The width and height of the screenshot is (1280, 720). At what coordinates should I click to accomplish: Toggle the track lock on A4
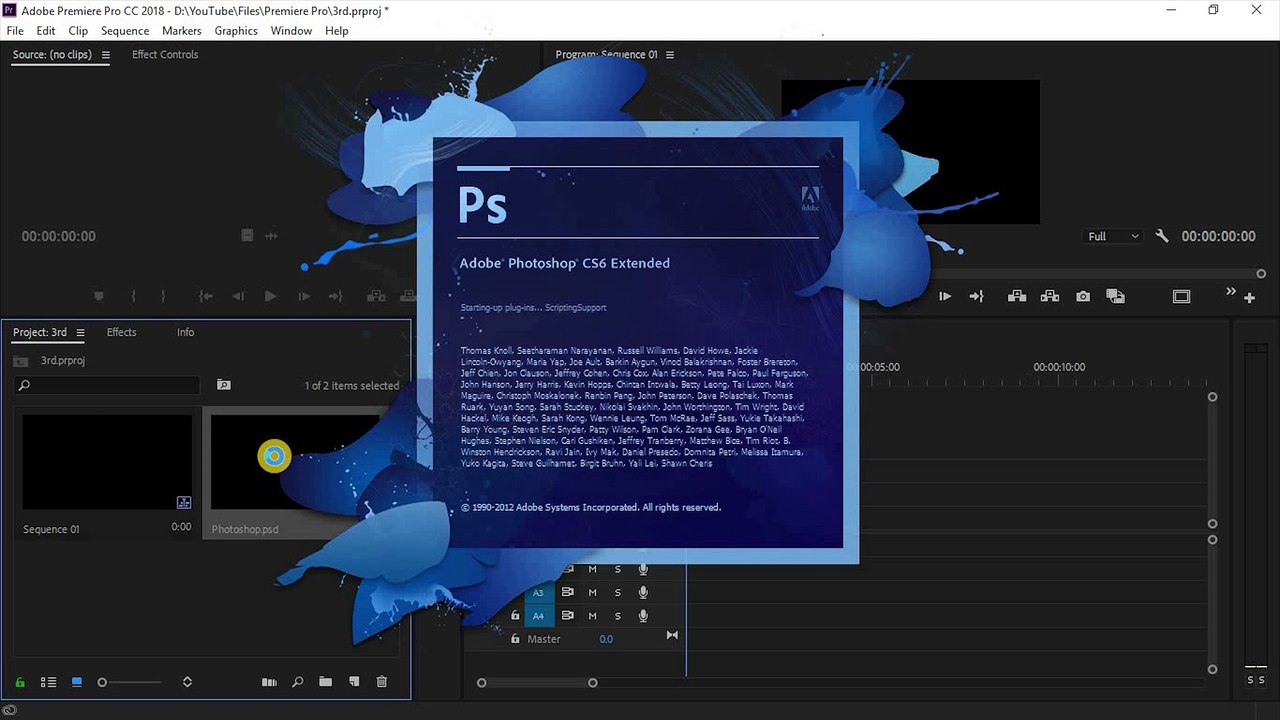(515, 616)
